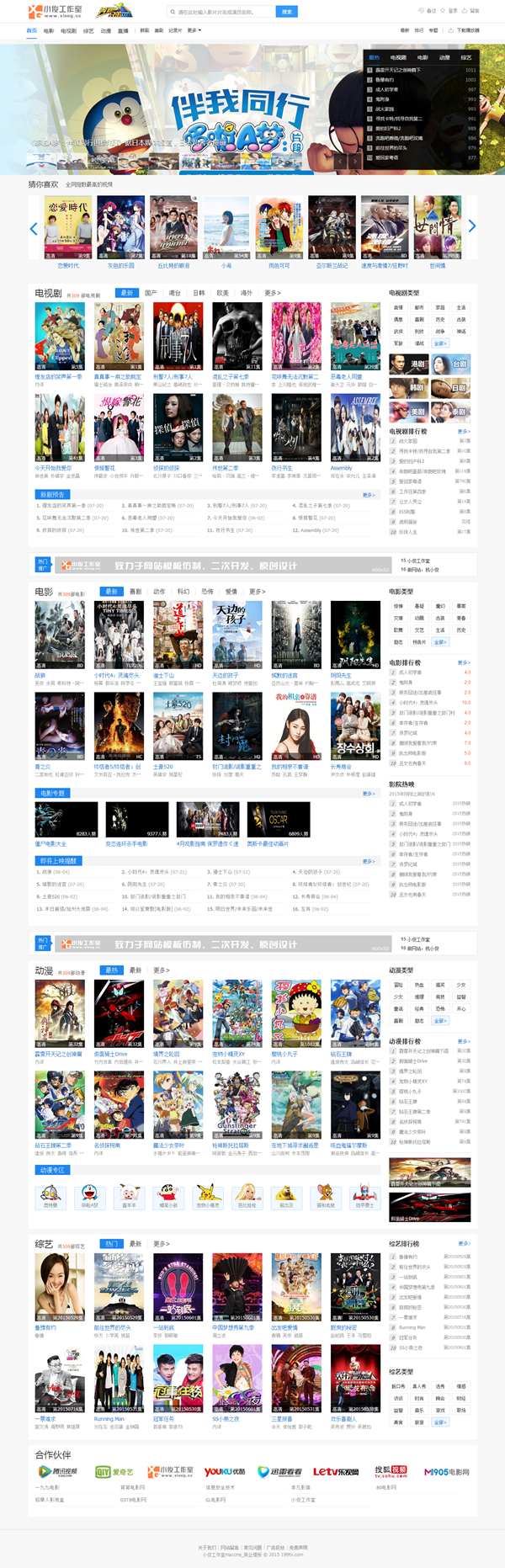The image size is (505, 1568).
Task: Open the 港剧 region thumbnail
Action: click(x=409, y=364)
